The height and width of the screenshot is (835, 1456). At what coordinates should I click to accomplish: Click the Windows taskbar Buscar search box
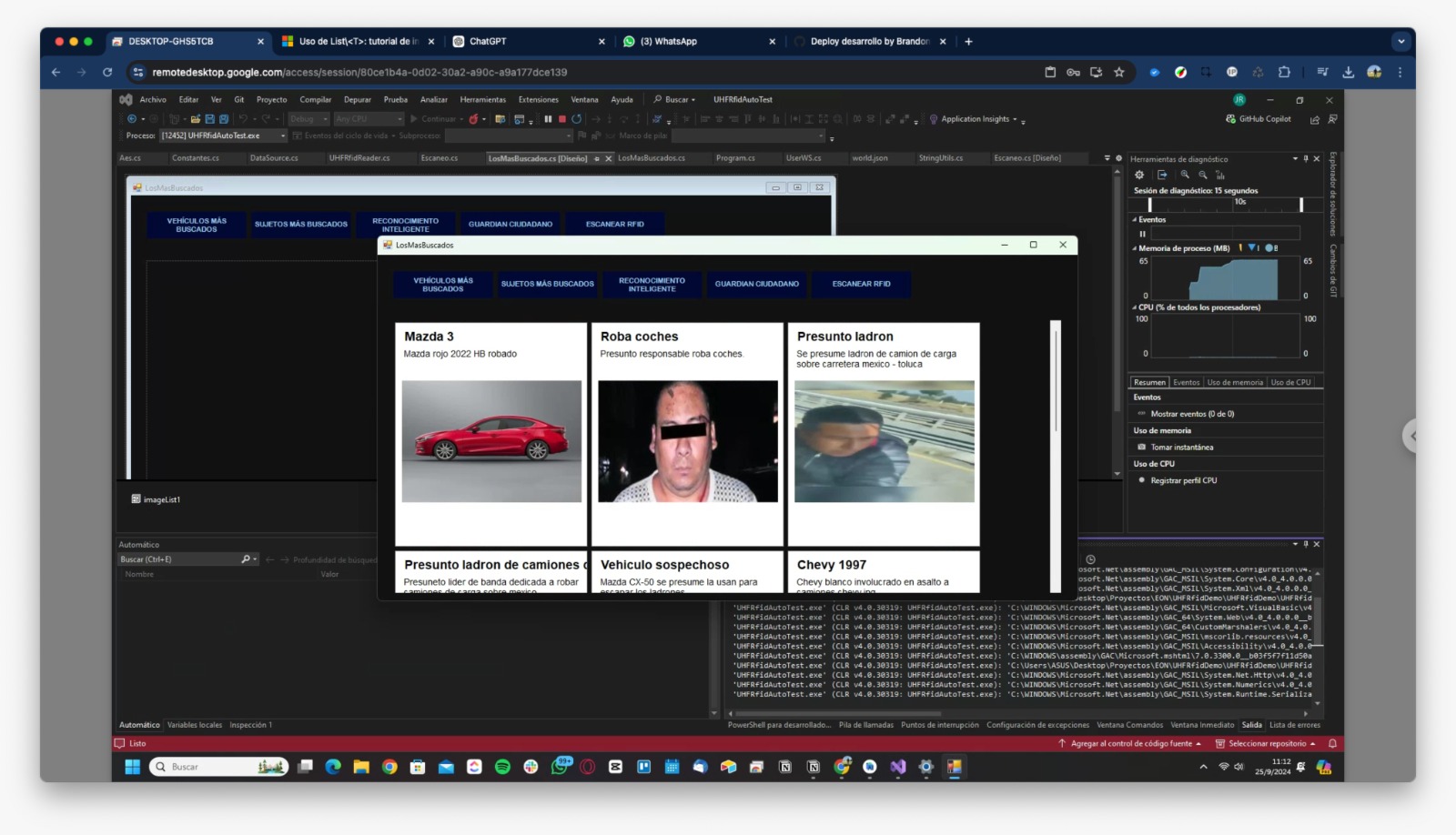click(218, 767)
